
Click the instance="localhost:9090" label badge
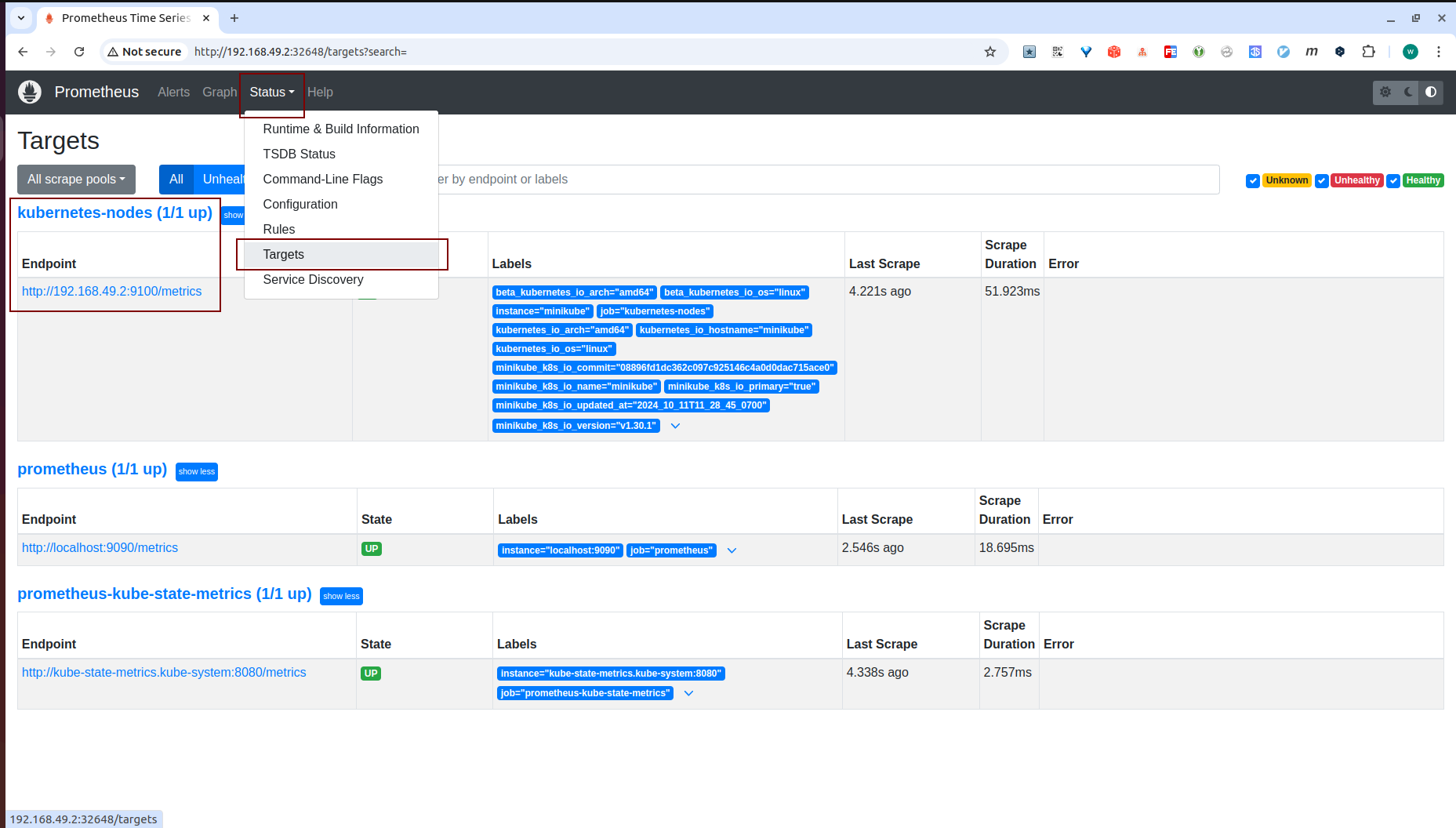pyautogui.click(x=560, y=550)
